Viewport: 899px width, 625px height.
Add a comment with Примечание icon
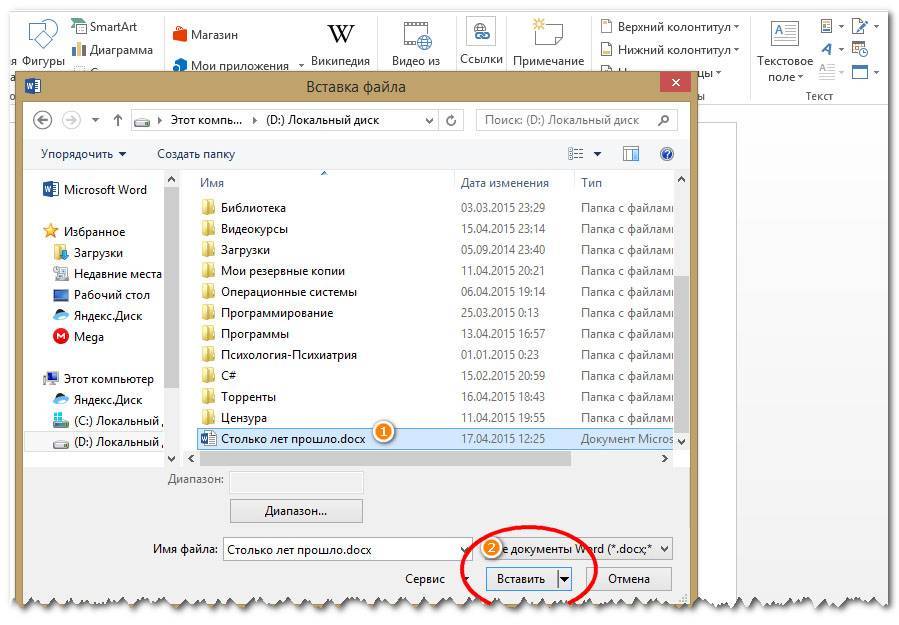coord(548,35)
